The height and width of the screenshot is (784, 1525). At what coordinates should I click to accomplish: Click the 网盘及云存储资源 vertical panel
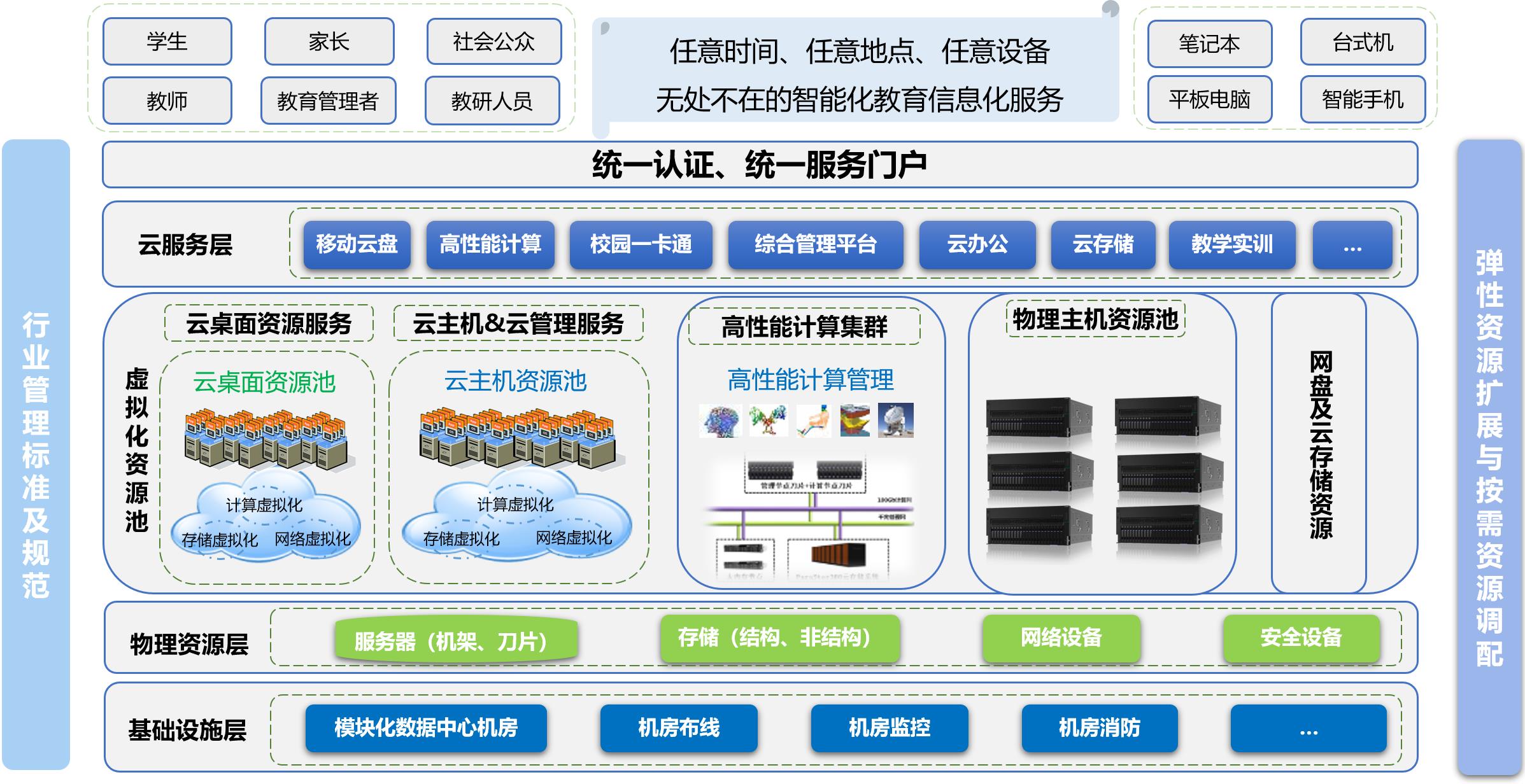1319,444
